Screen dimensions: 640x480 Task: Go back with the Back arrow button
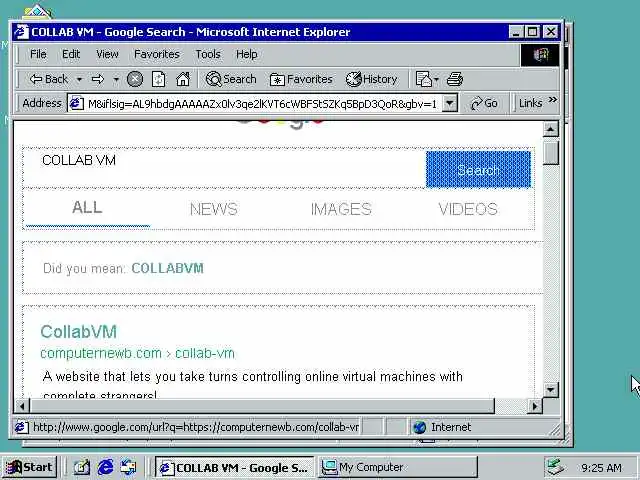point(48,79)
